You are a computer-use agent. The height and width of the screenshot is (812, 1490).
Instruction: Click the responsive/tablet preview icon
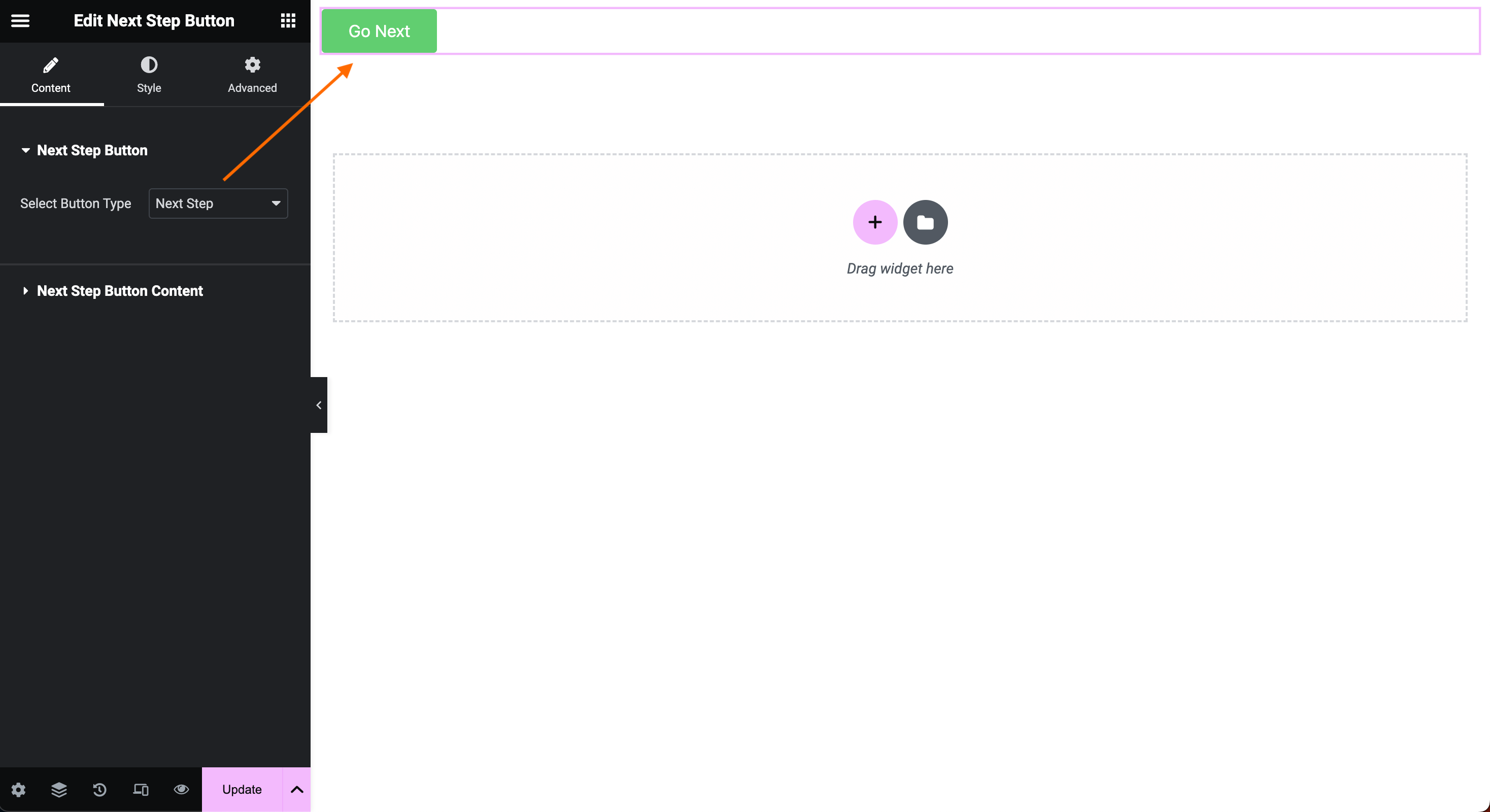tap(140, 790)
